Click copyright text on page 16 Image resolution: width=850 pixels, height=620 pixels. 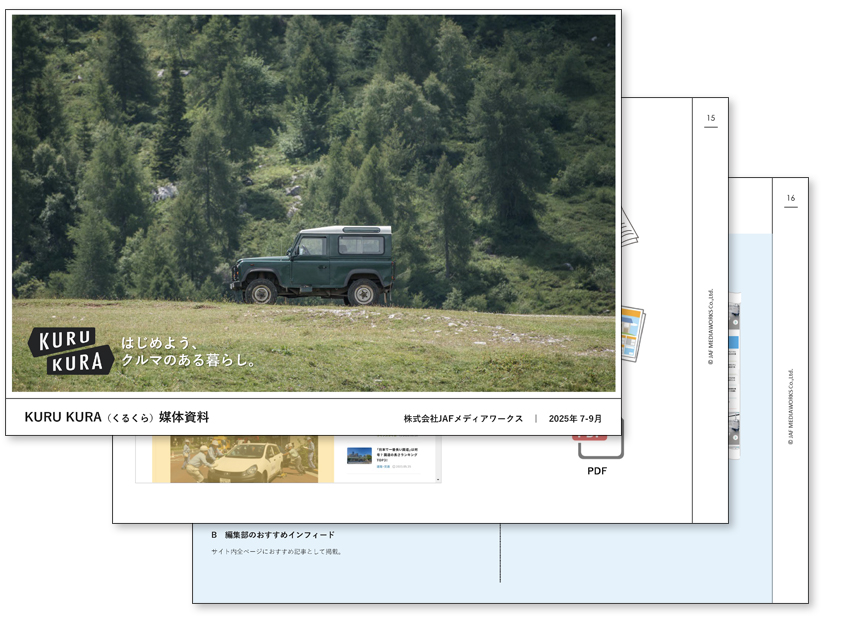(x=791, y=406)
